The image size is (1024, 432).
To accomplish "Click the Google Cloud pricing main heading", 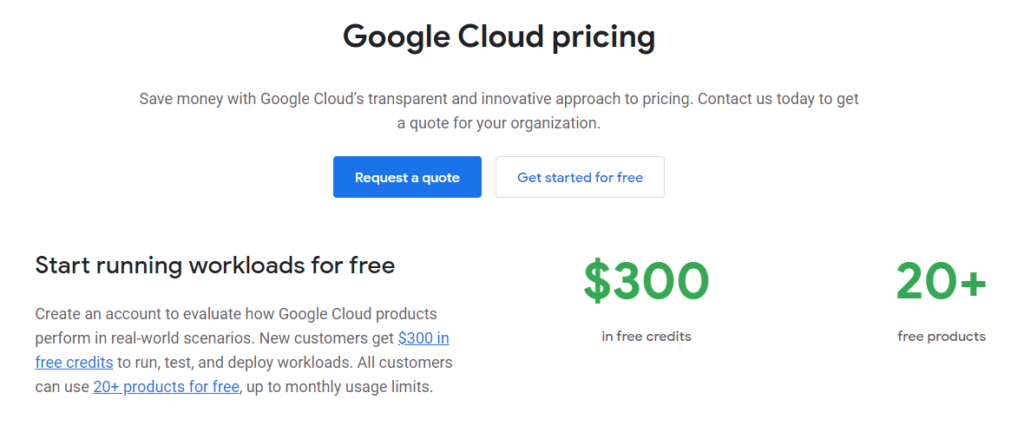I will point(499,37).
